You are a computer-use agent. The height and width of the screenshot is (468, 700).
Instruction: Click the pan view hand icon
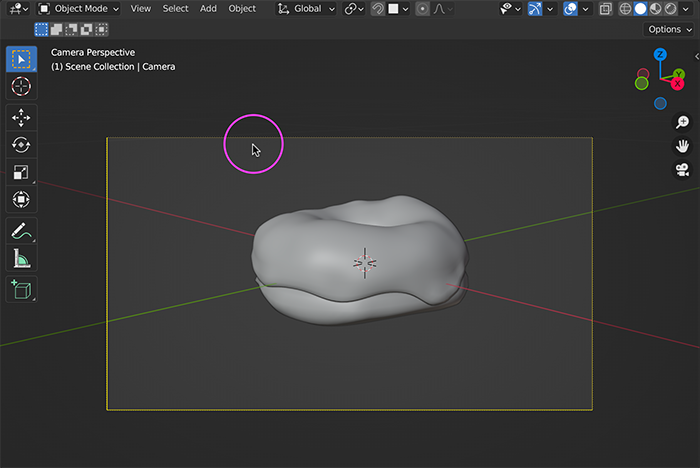tap(682, 146)
